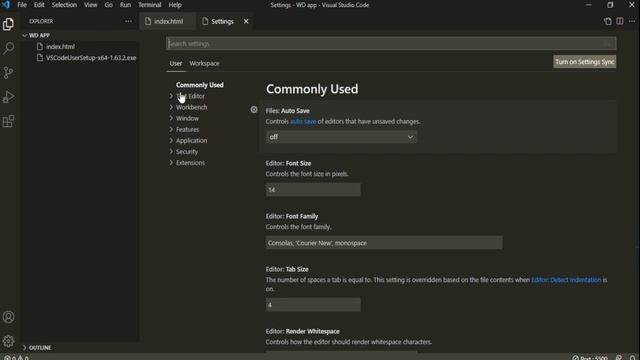Expand the Window settings group
The image size is (640, 360).
187,118
